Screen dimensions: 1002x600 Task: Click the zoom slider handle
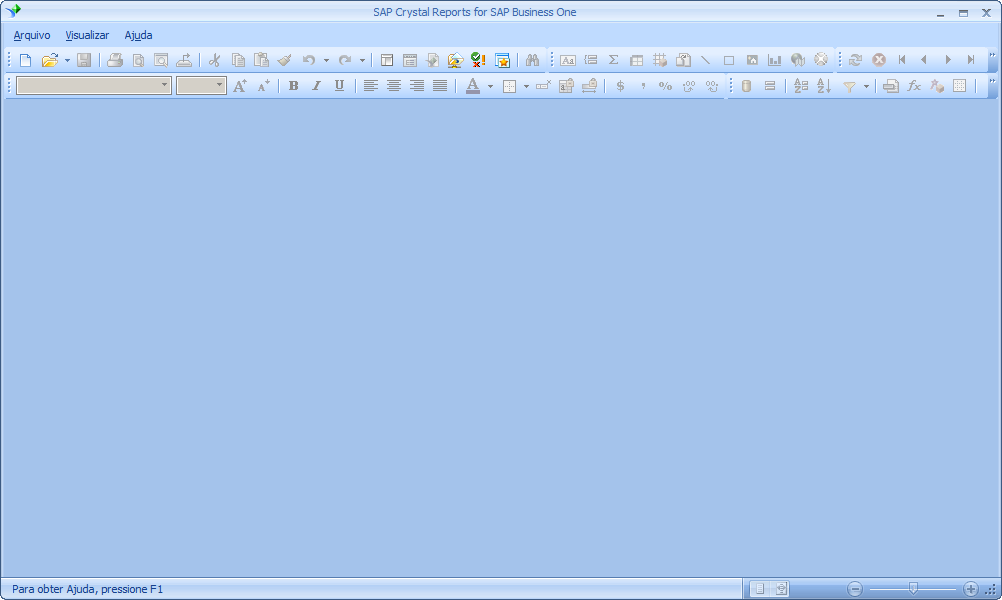(913, 588)
